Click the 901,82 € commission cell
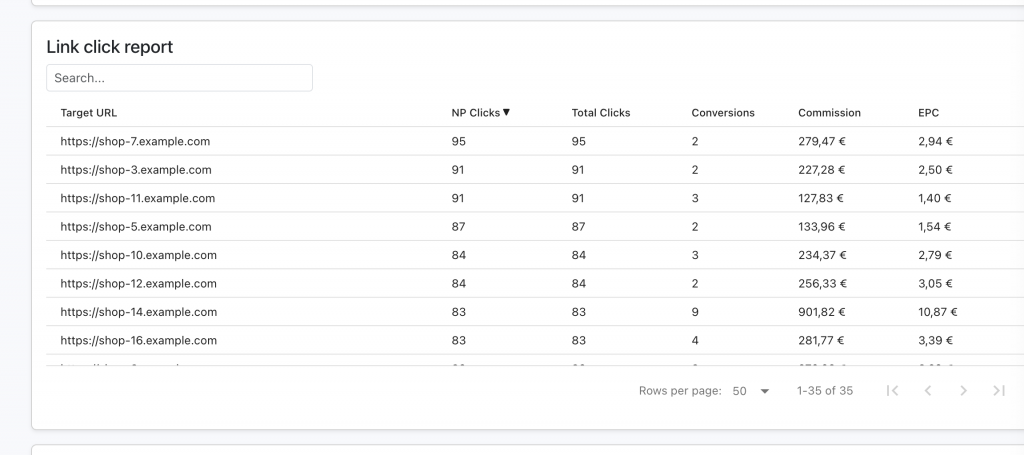1024x455 pixels. point(822,312)
